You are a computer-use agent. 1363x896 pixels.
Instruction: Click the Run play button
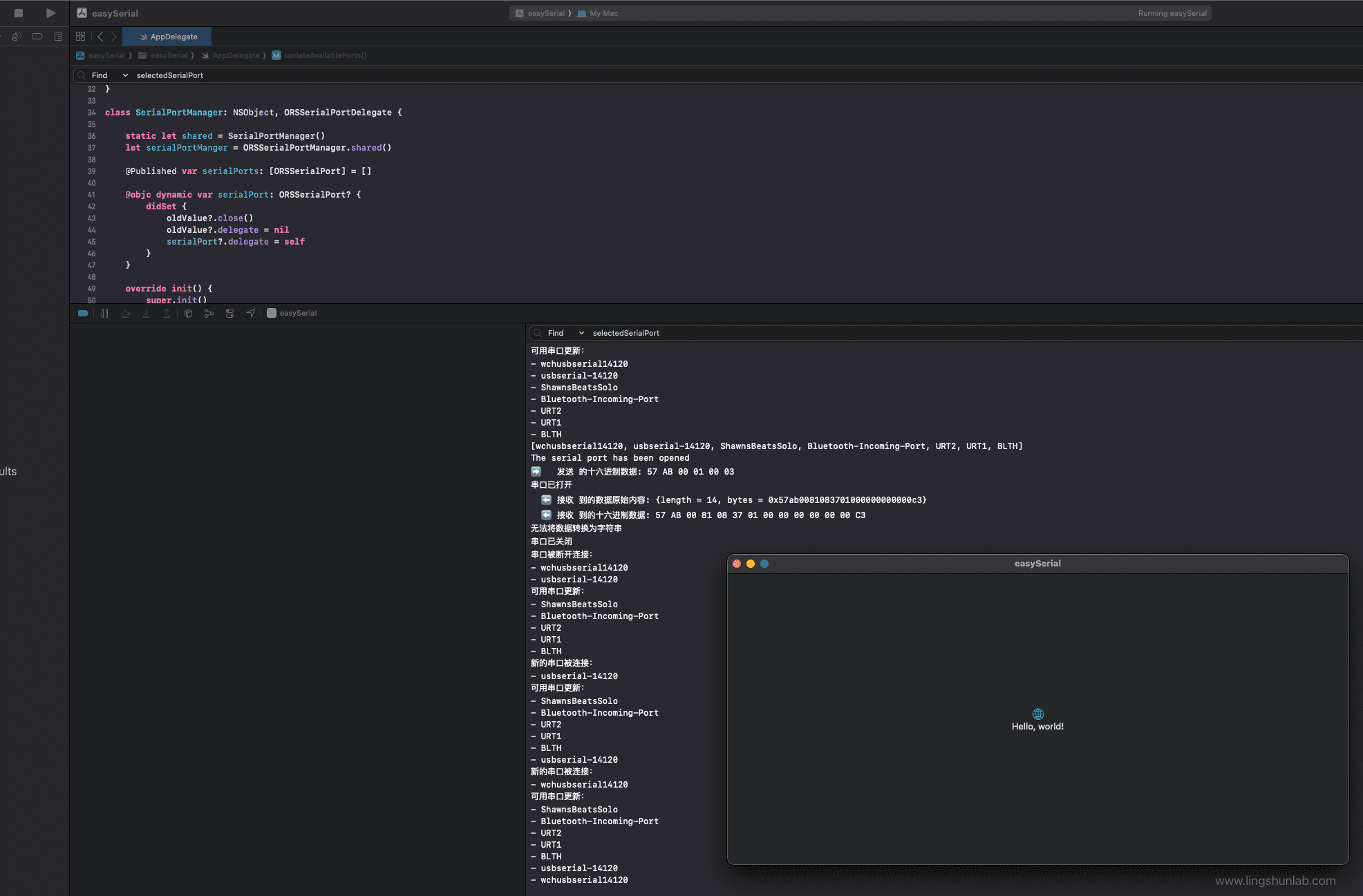tap(50, 13)
